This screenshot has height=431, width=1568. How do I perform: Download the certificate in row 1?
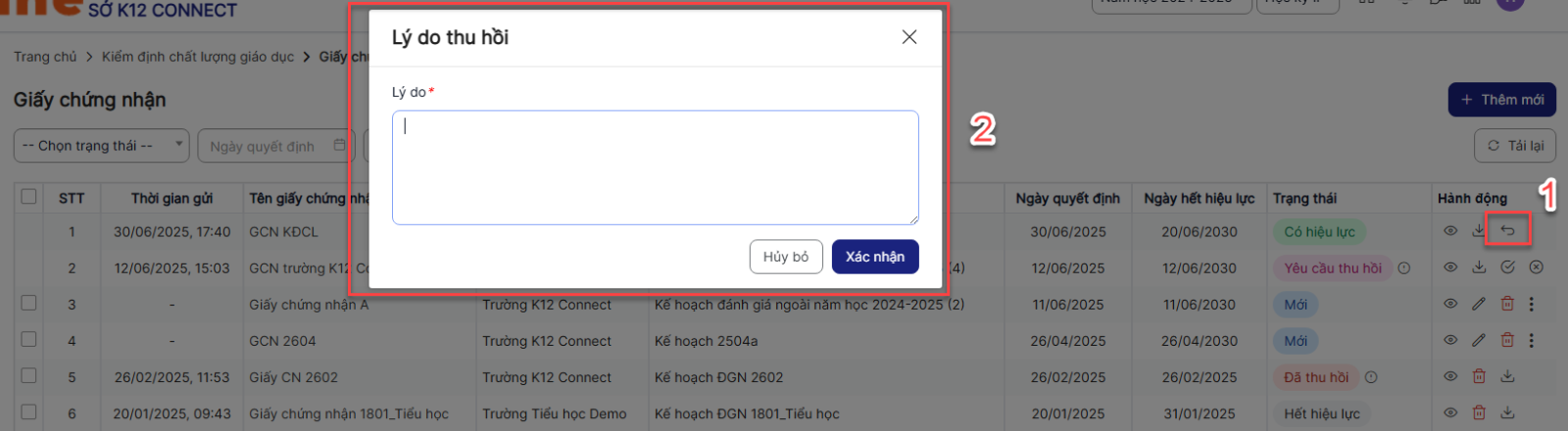pos(1479,231)
